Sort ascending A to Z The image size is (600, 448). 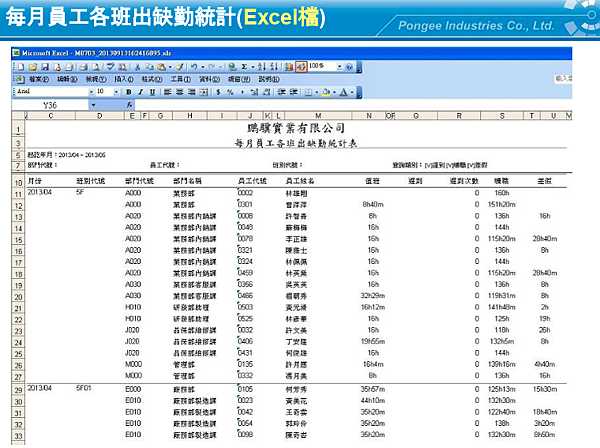(262, 67)
